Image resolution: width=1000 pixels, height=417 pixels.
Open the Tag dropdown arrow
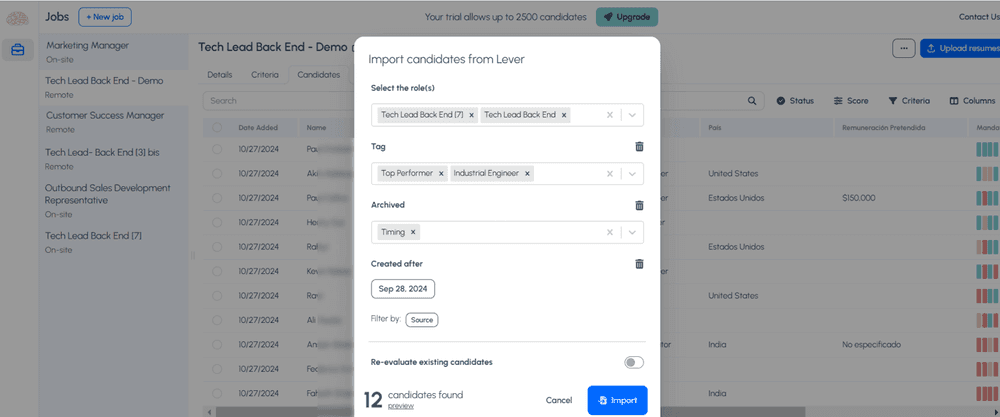(x=631, y=173)
